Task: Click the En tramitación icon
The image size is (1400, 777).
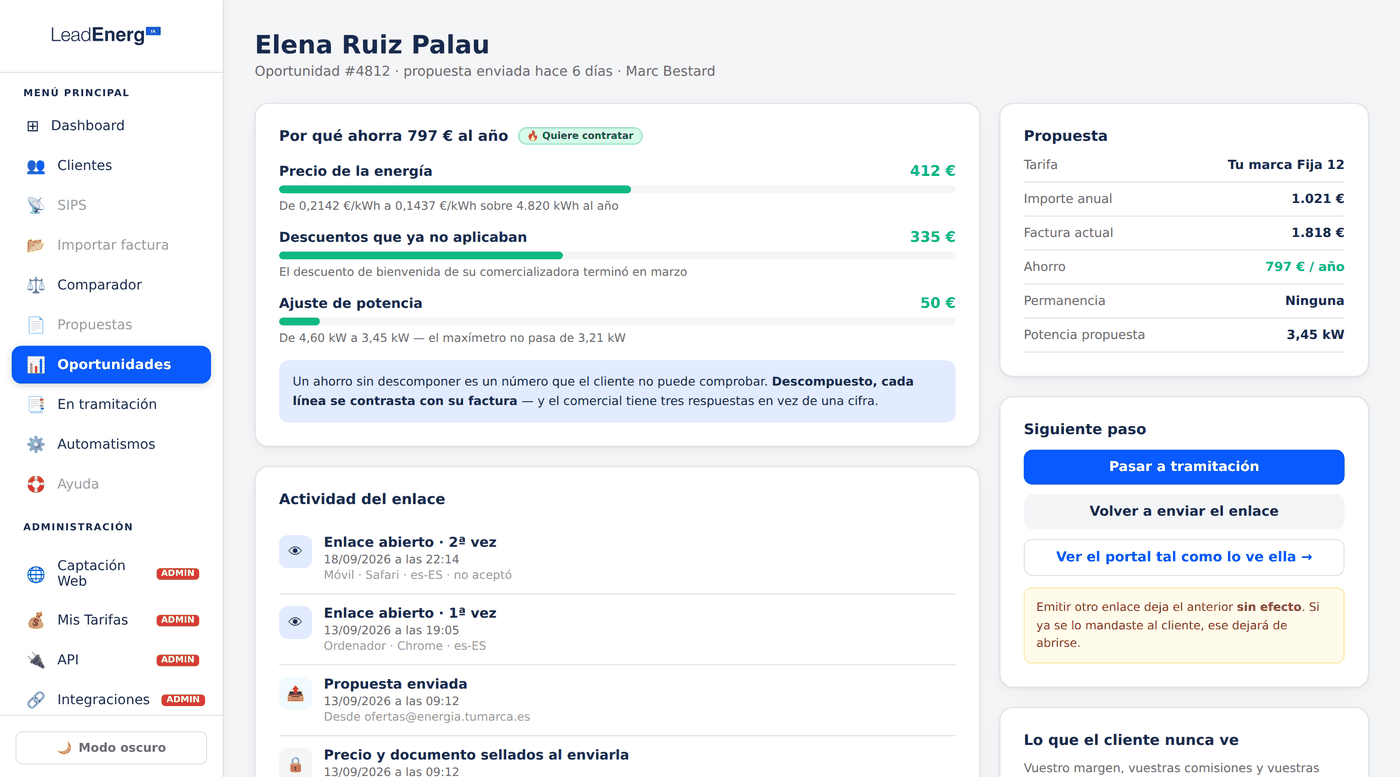Action: pos(36,405)
